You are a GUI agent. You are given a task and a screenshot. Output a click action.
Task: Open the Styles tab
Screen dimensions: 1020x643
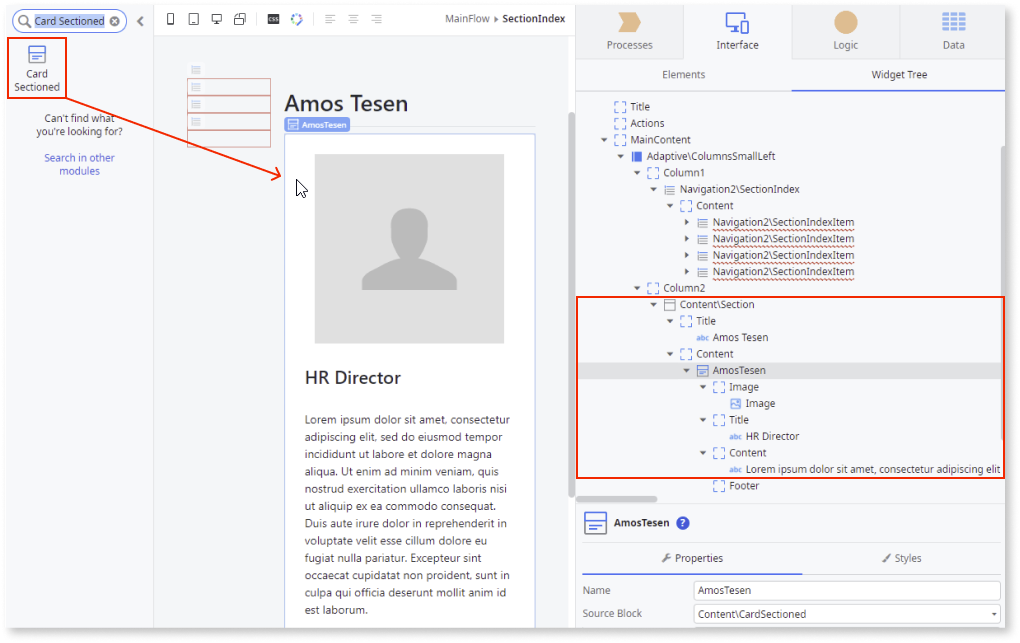(901, 558)
